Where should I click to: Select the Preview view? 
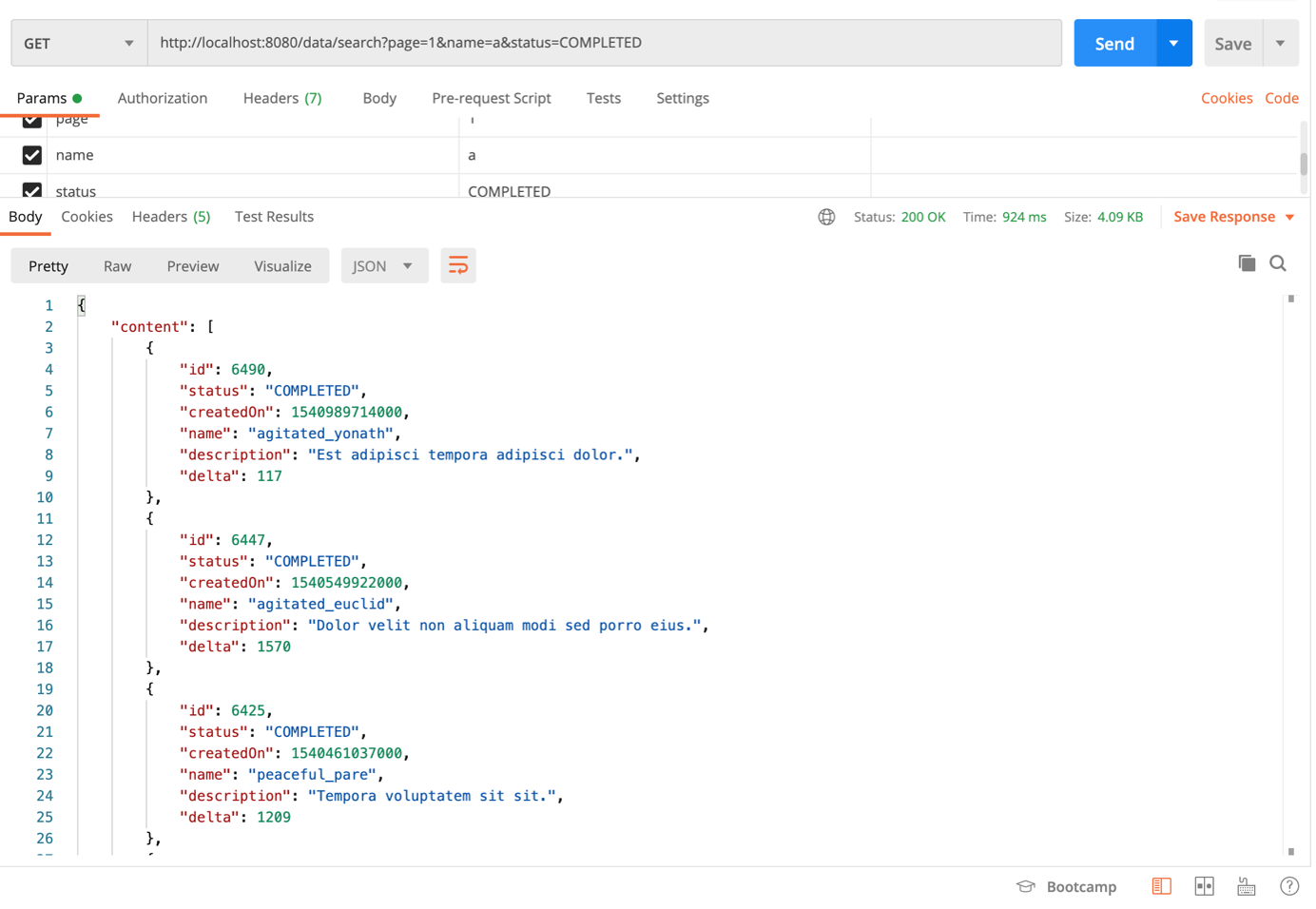[x=193, y=266]
